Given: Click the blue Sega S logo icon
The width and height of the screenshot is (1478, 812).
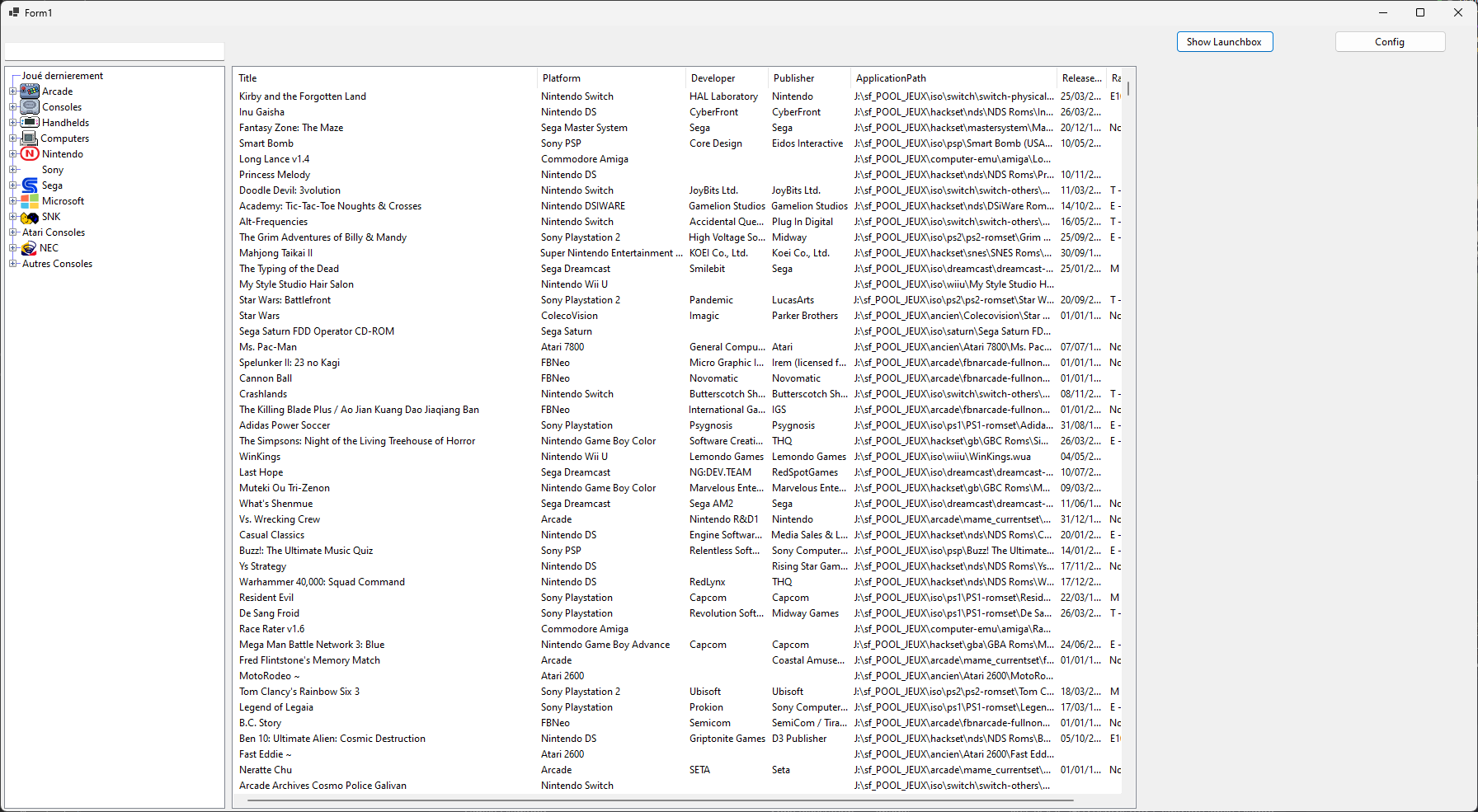Looking at the screenshot, I should (x=30, y=185).
